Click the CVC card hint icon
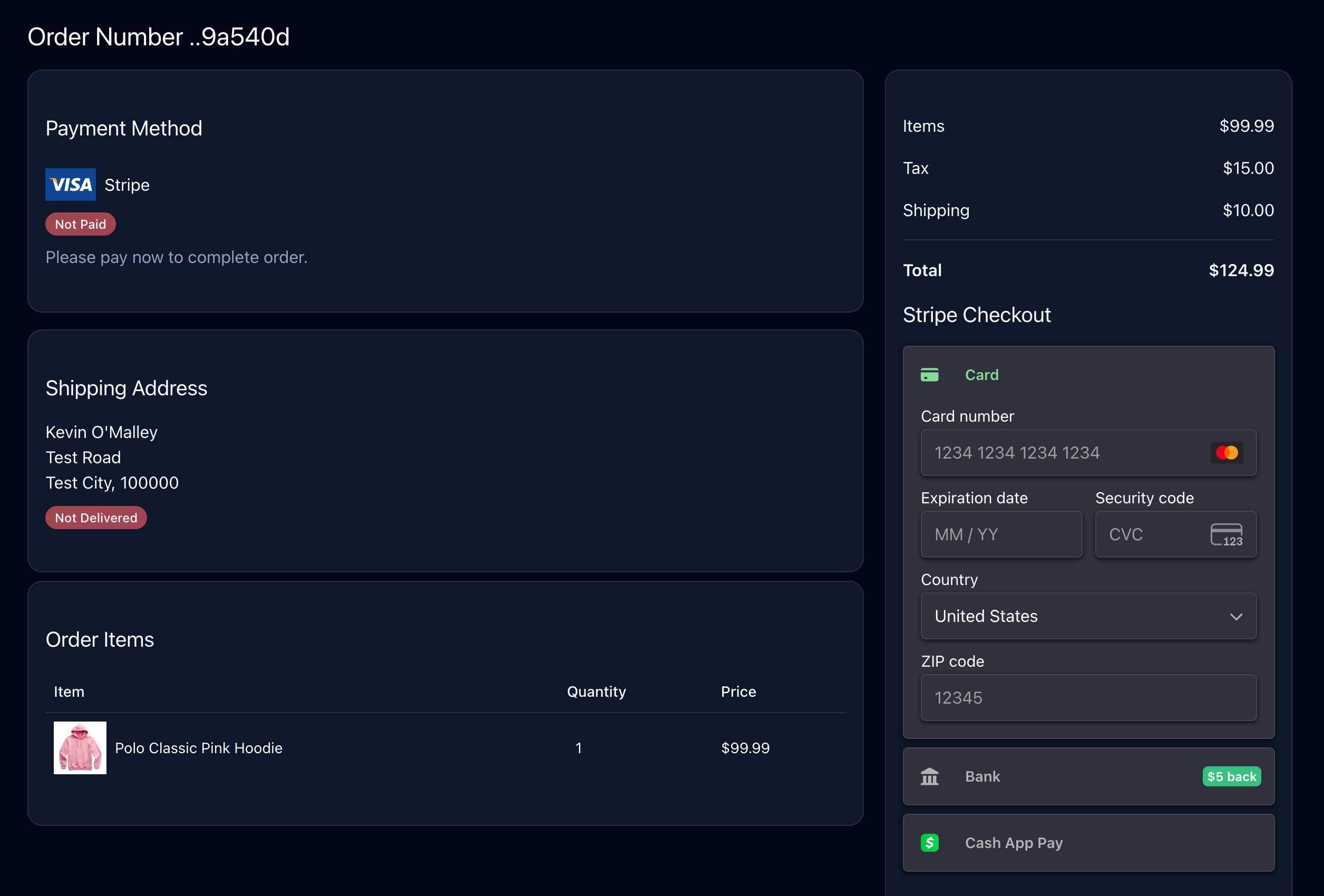The width and height of the screenshot is (1324, 896). pyautogui.click(x=1226, y=535)
